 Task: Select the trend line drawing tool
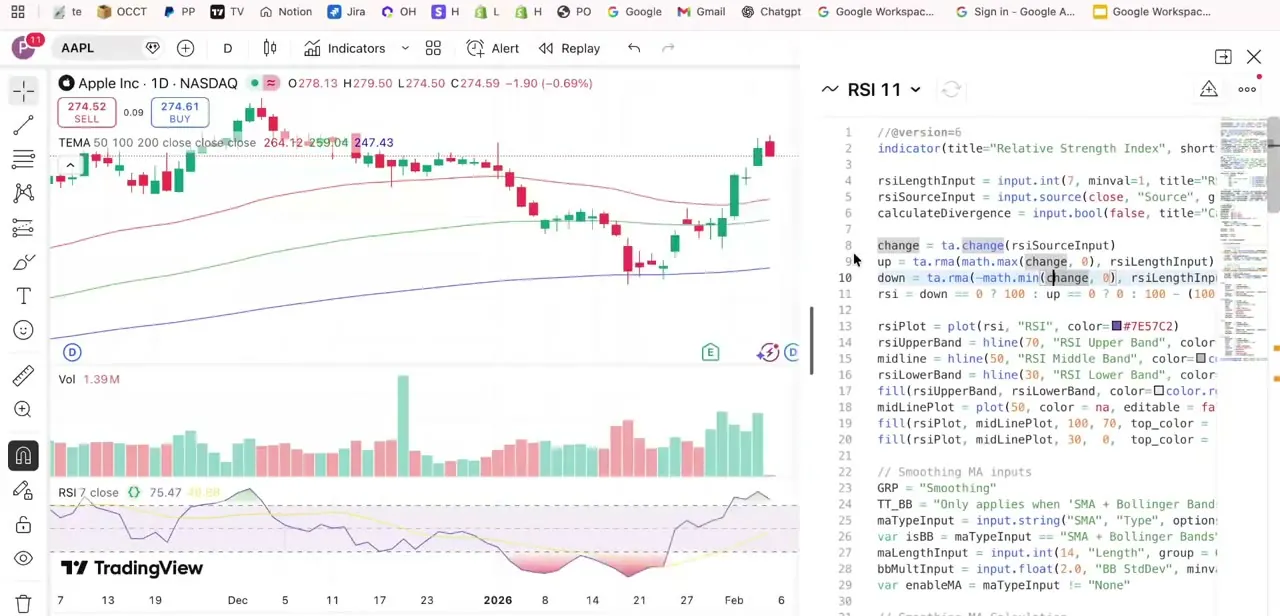click(23, 125)
